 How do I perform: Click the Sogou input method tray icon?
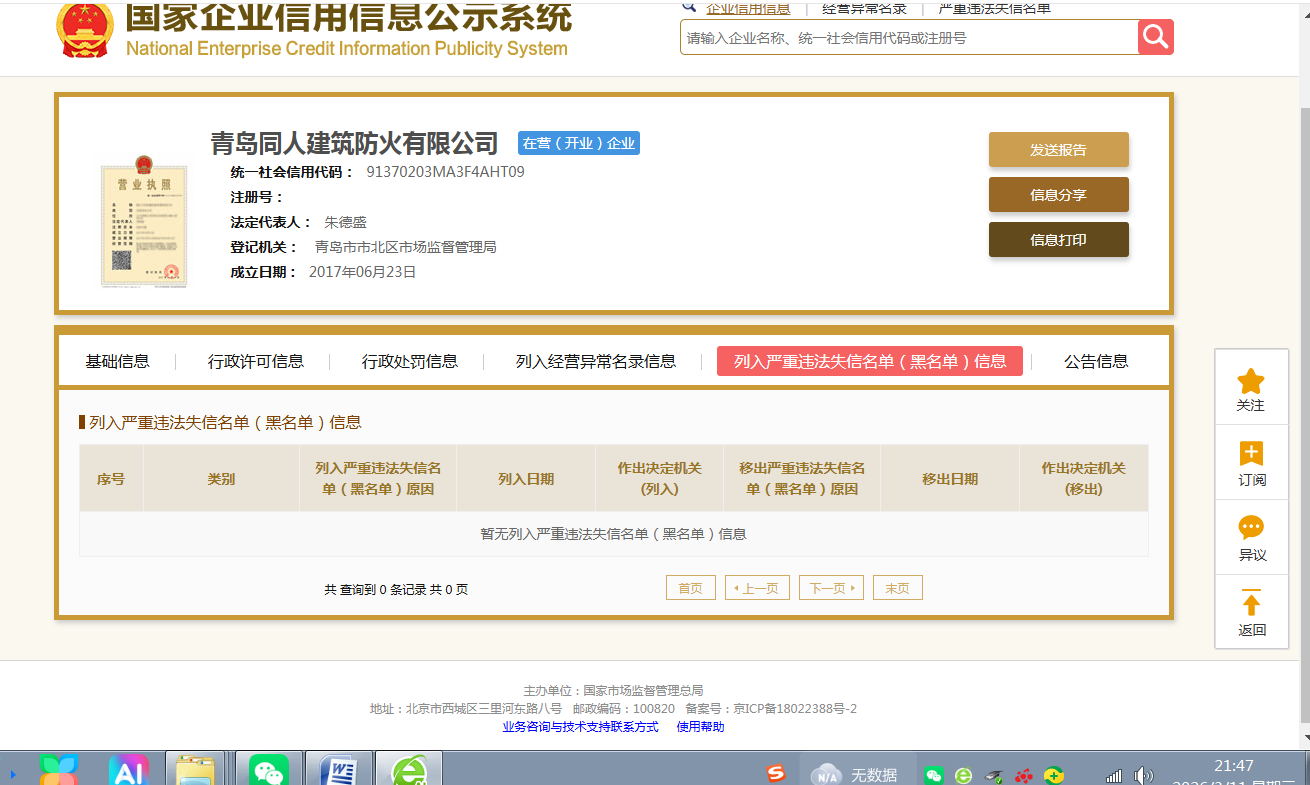tap(776, 774)
